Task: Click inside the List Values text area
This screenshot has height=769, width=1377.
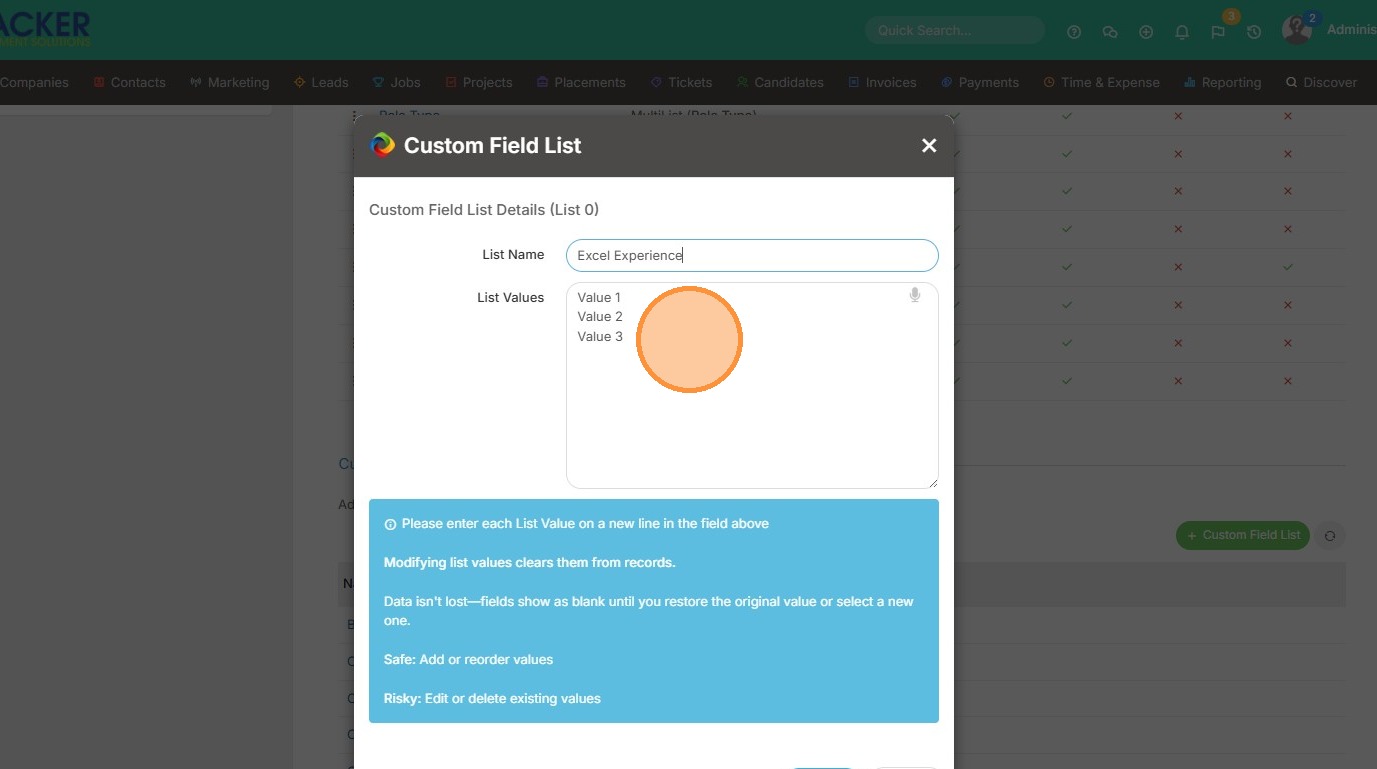Action: (x=751, y=420)
